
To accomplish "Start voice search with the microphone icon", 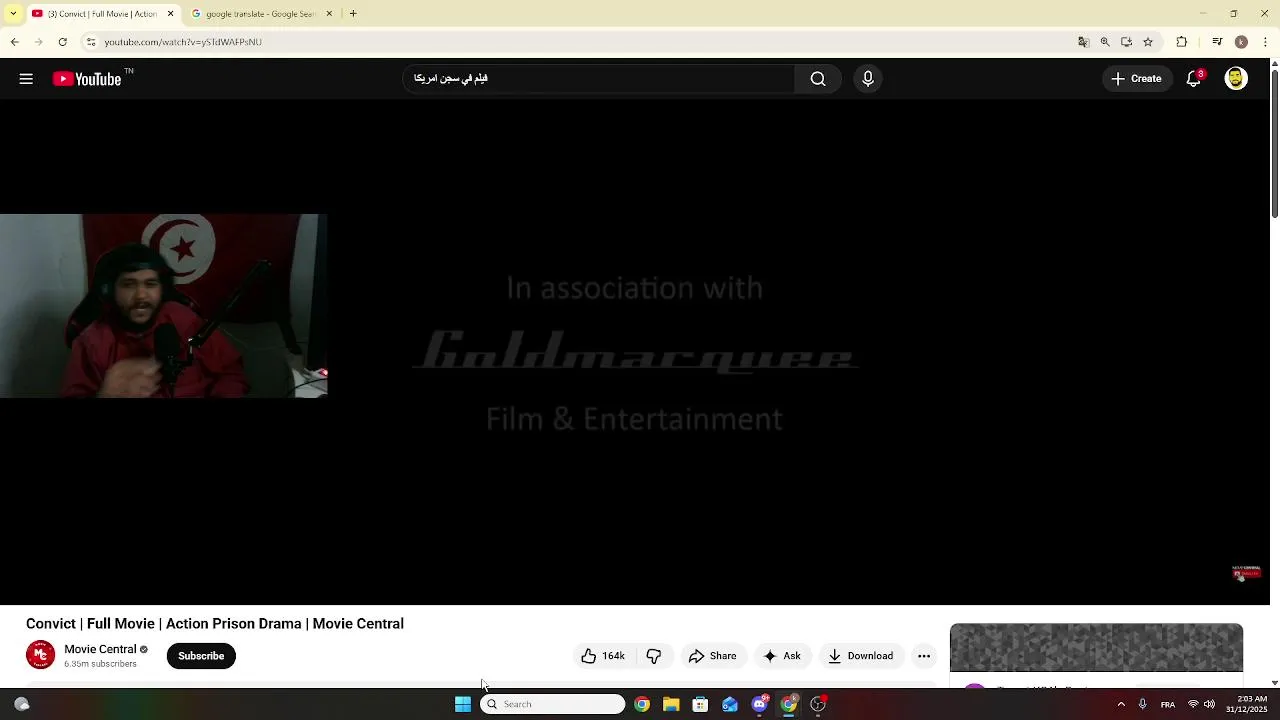I will [x=868, y=79].
